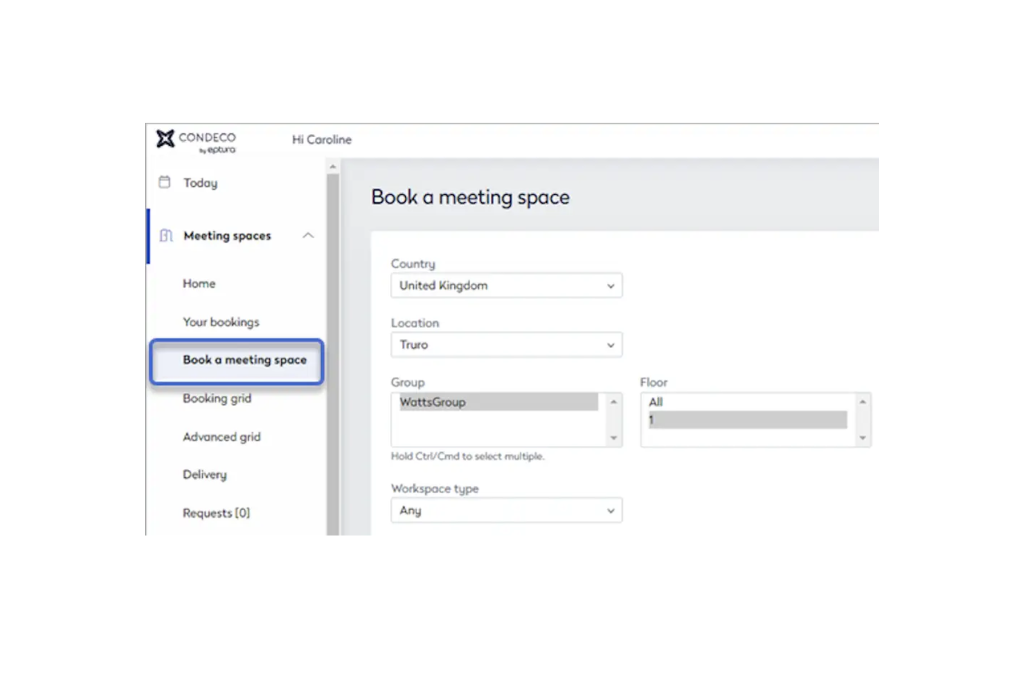
Task: Open the Advanced grid view
Action: (222, 437)
